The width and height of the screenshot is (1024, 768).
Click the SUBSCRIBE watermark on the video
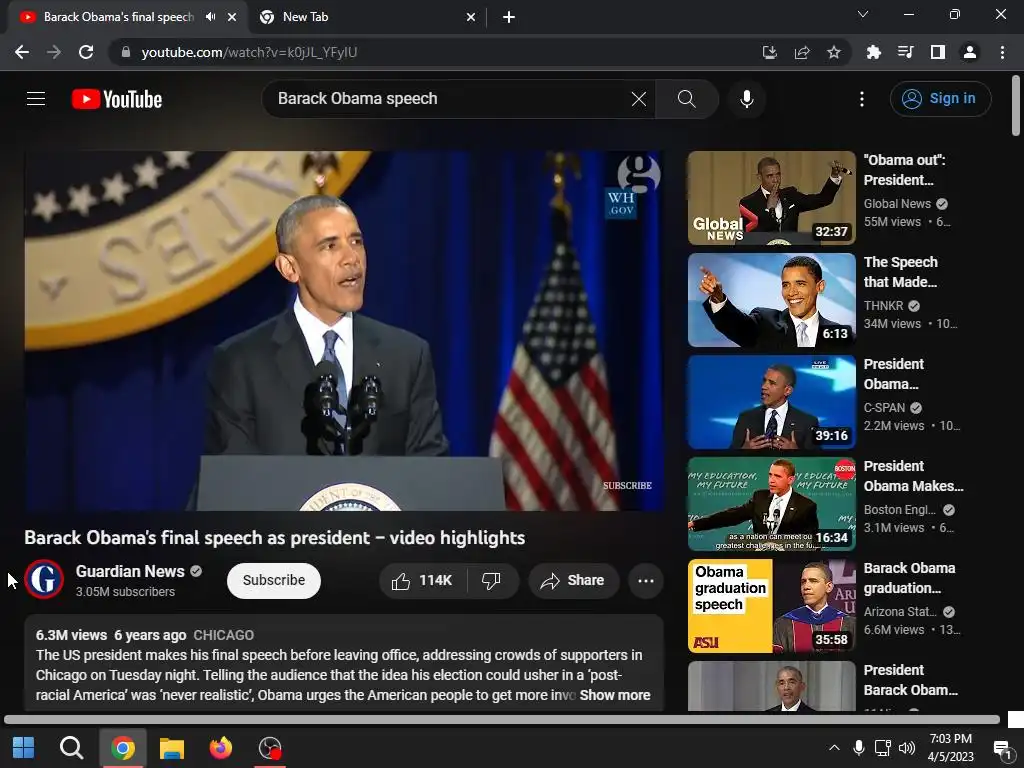point(627,485)
